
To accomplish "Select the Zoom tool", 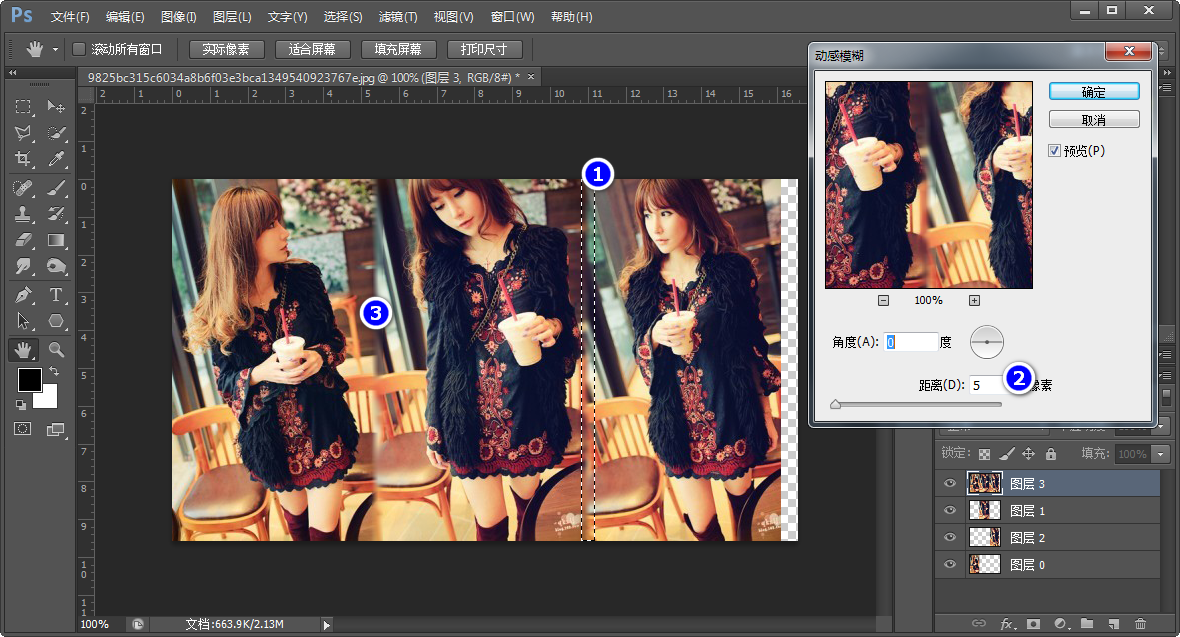I will [56, 349].
